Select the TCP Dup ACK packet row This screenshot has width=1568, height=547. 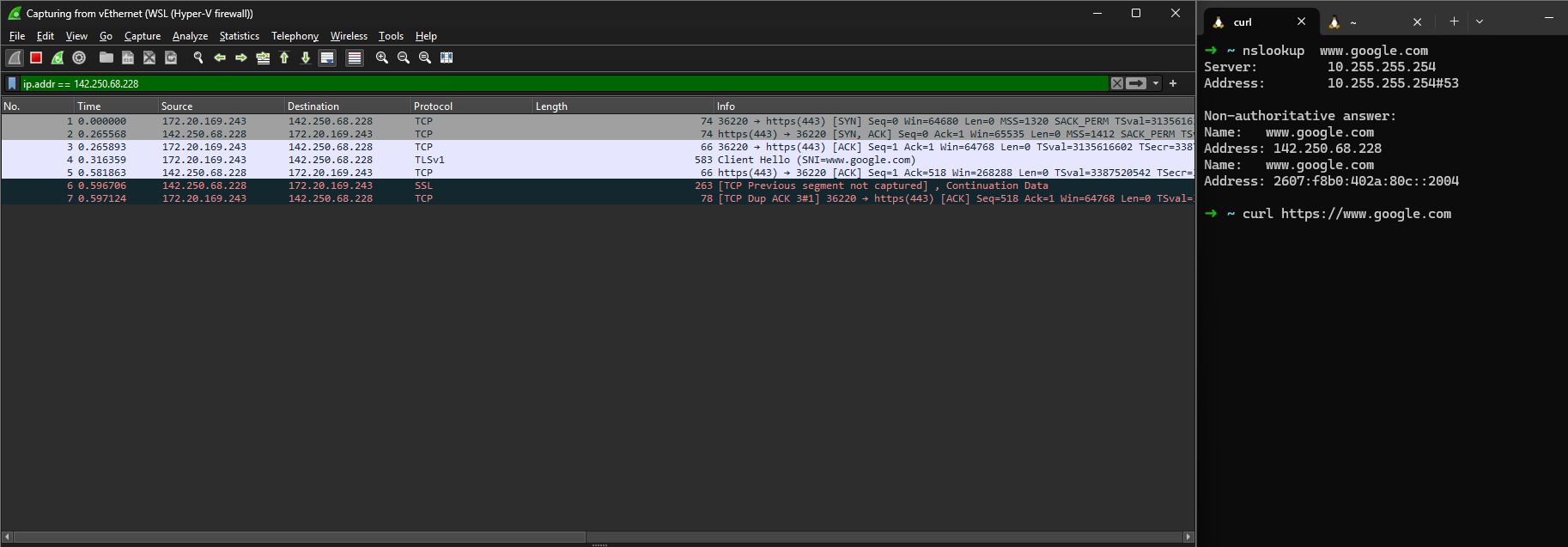[x=598, y=198]
